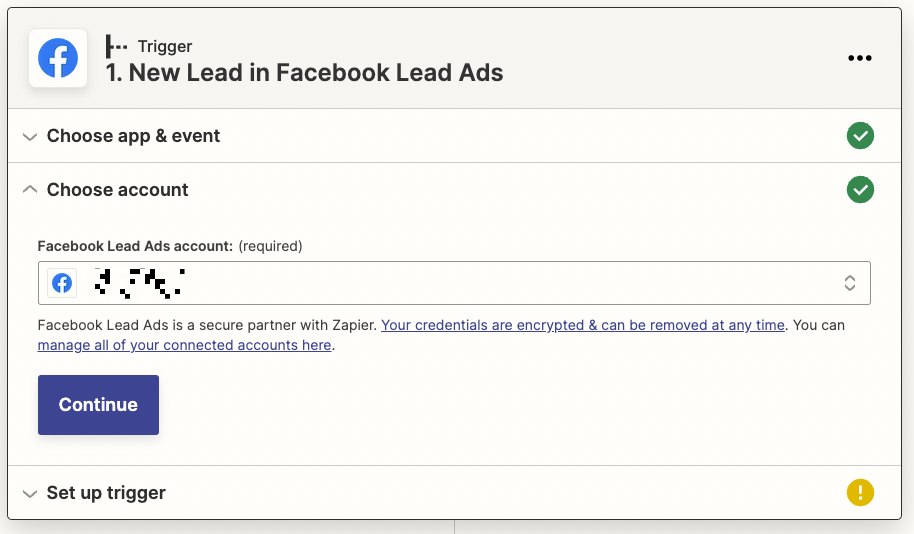
Task: Click the large Facebook app icon
Action: pyautogui.click(x=58, y=59)
